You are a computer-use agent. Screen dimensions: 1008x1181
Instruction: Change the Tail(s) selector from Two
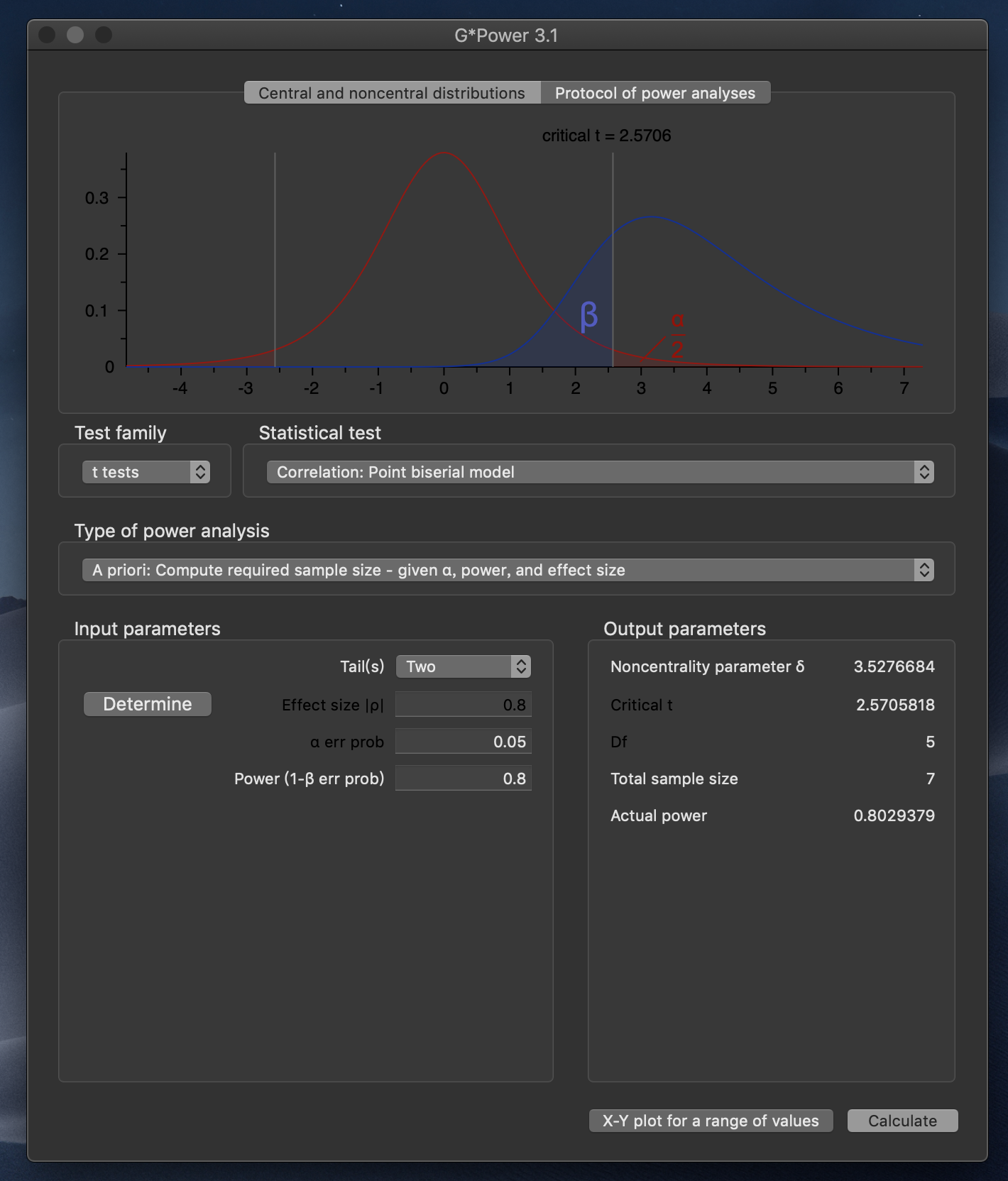pyautogui.click(x=464, y=666)
